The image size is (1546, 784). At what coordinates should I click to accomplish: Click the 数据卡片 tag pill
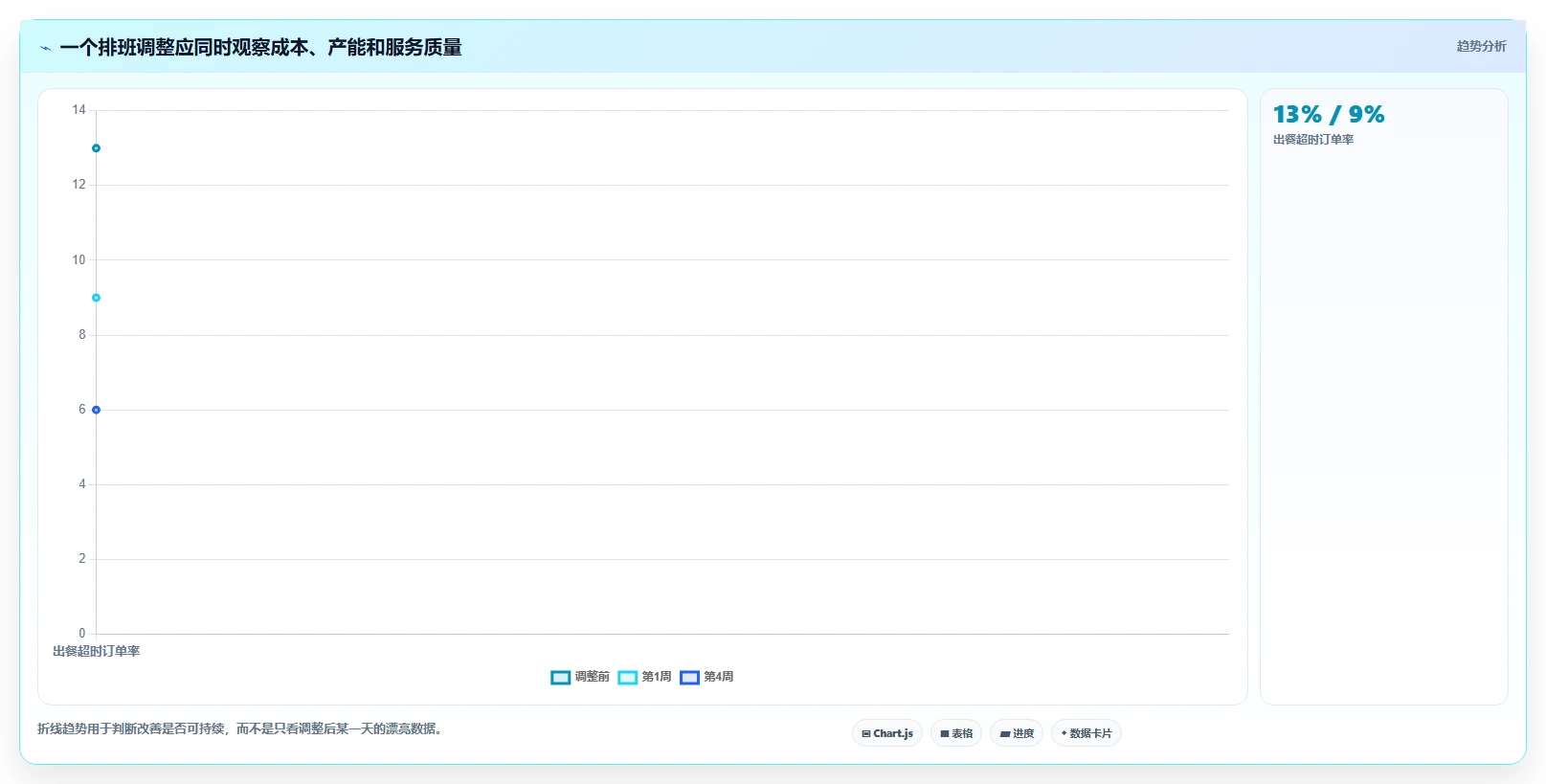[1087, 733]
